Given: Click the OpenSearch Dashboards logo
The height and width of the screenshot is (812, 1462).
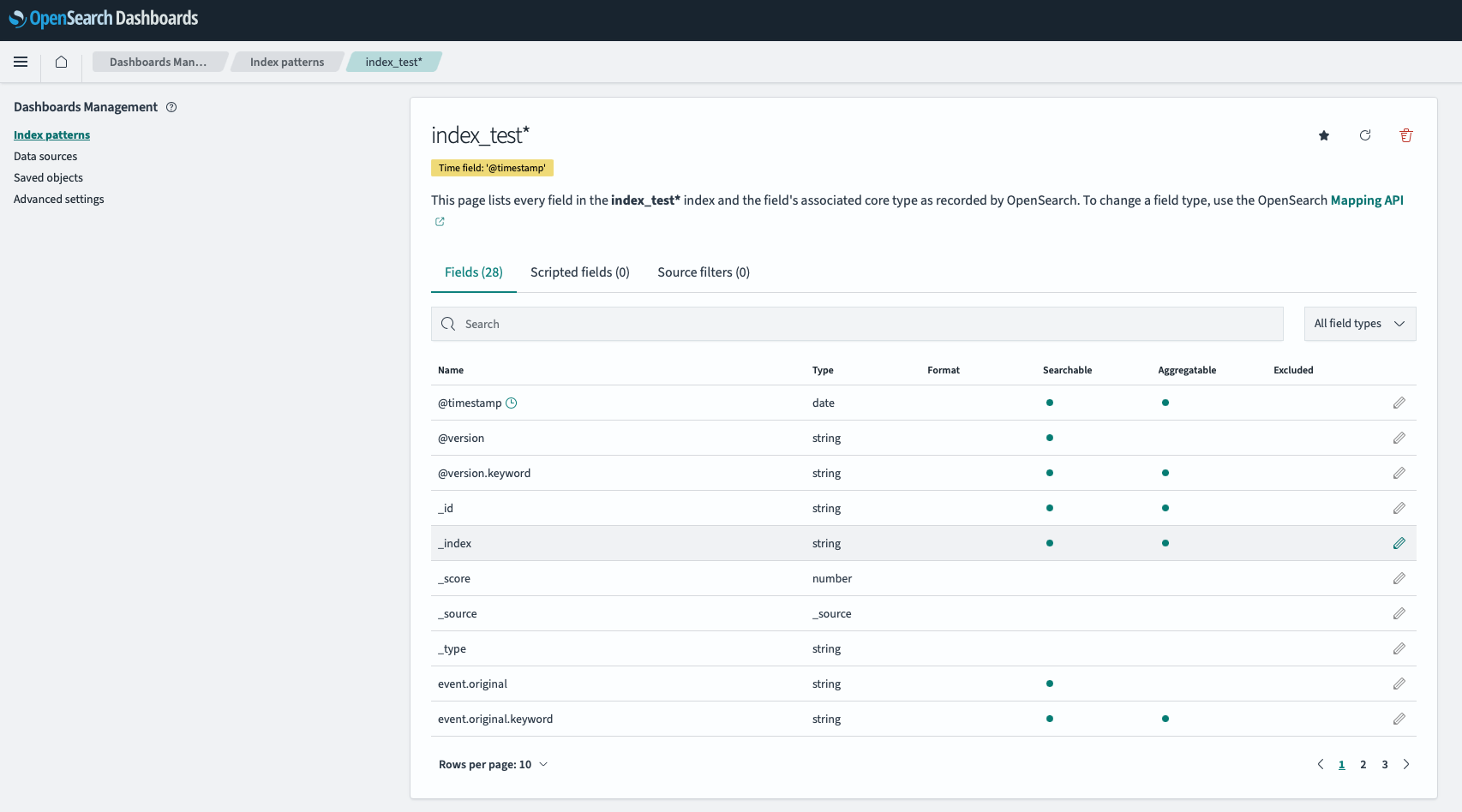Looking at the screenshot, I should click(104, 19).
